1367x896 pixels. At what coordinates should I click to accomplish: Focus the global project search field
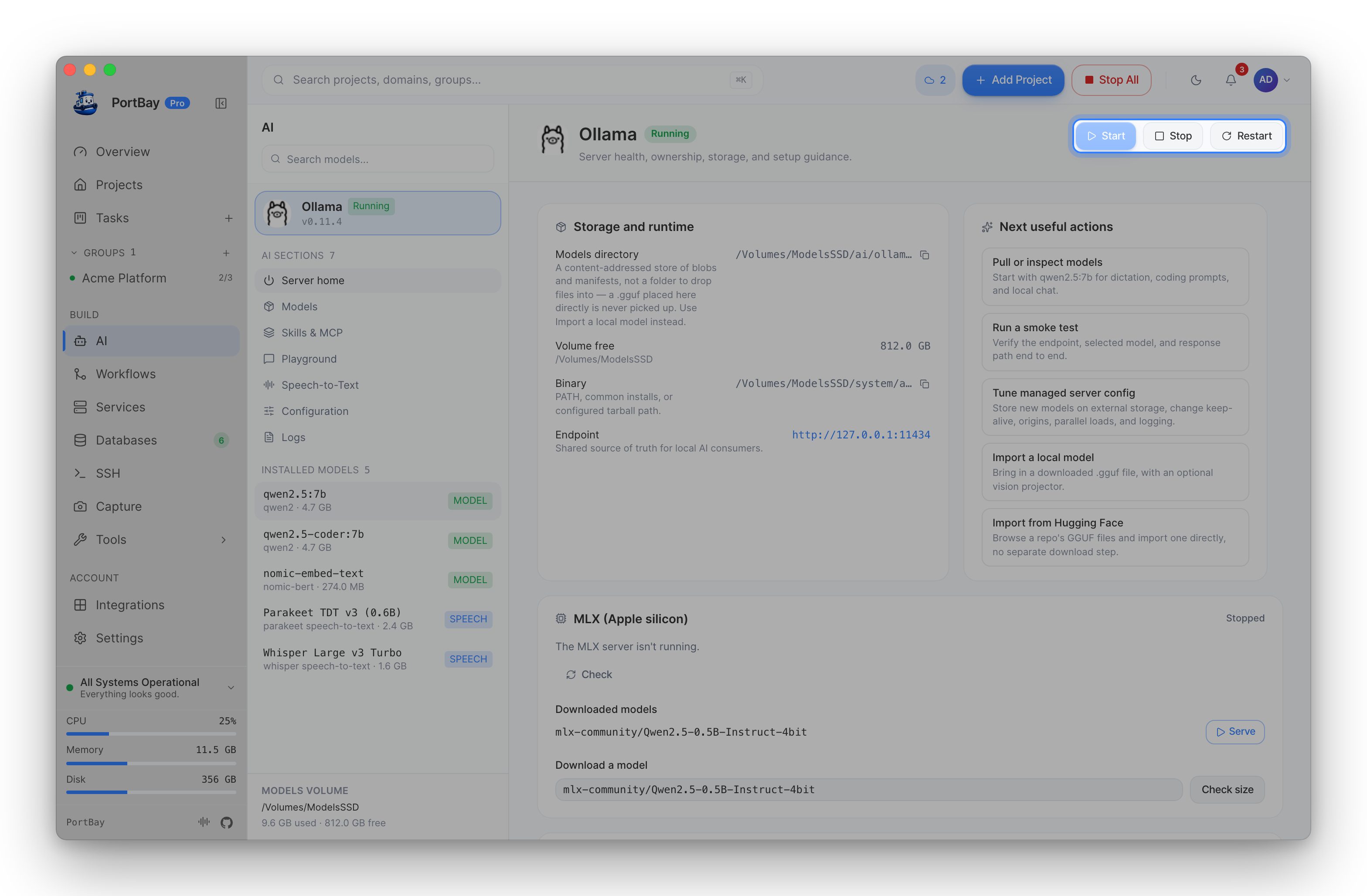tap(512, 80)
